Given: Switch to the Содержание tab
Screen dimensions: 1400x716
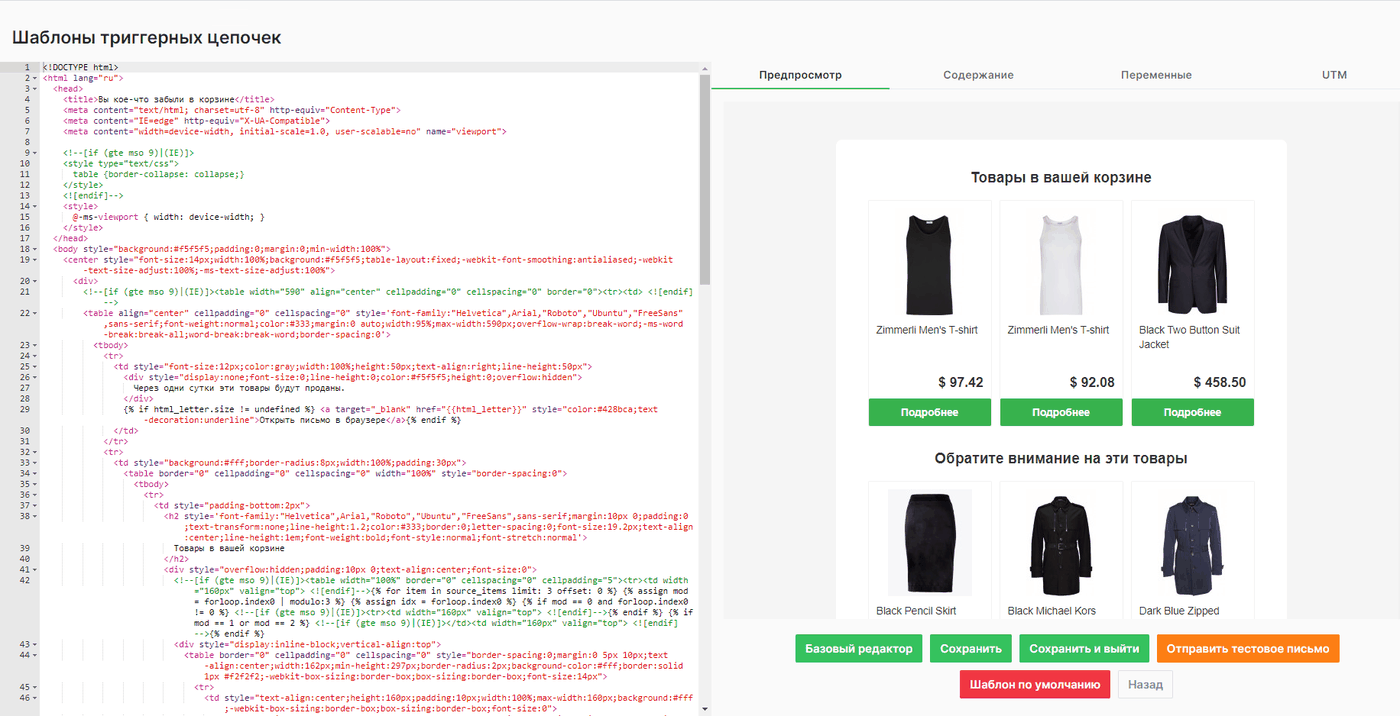Looking at the screenshot, I should (x=978, y=75).
